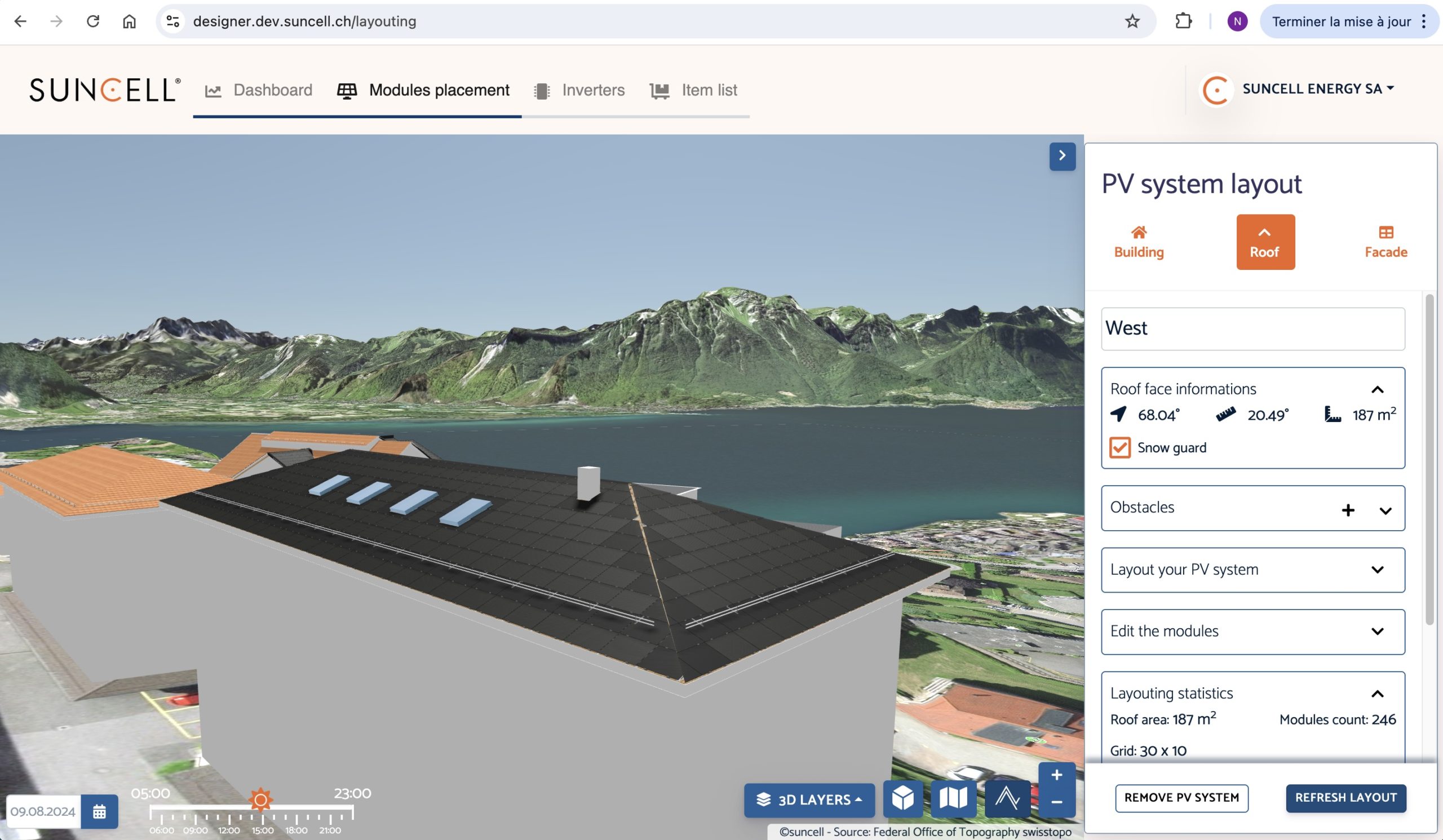Click the 3D cube view icon
The image size is (1443, 840).
tap(902, 798)
